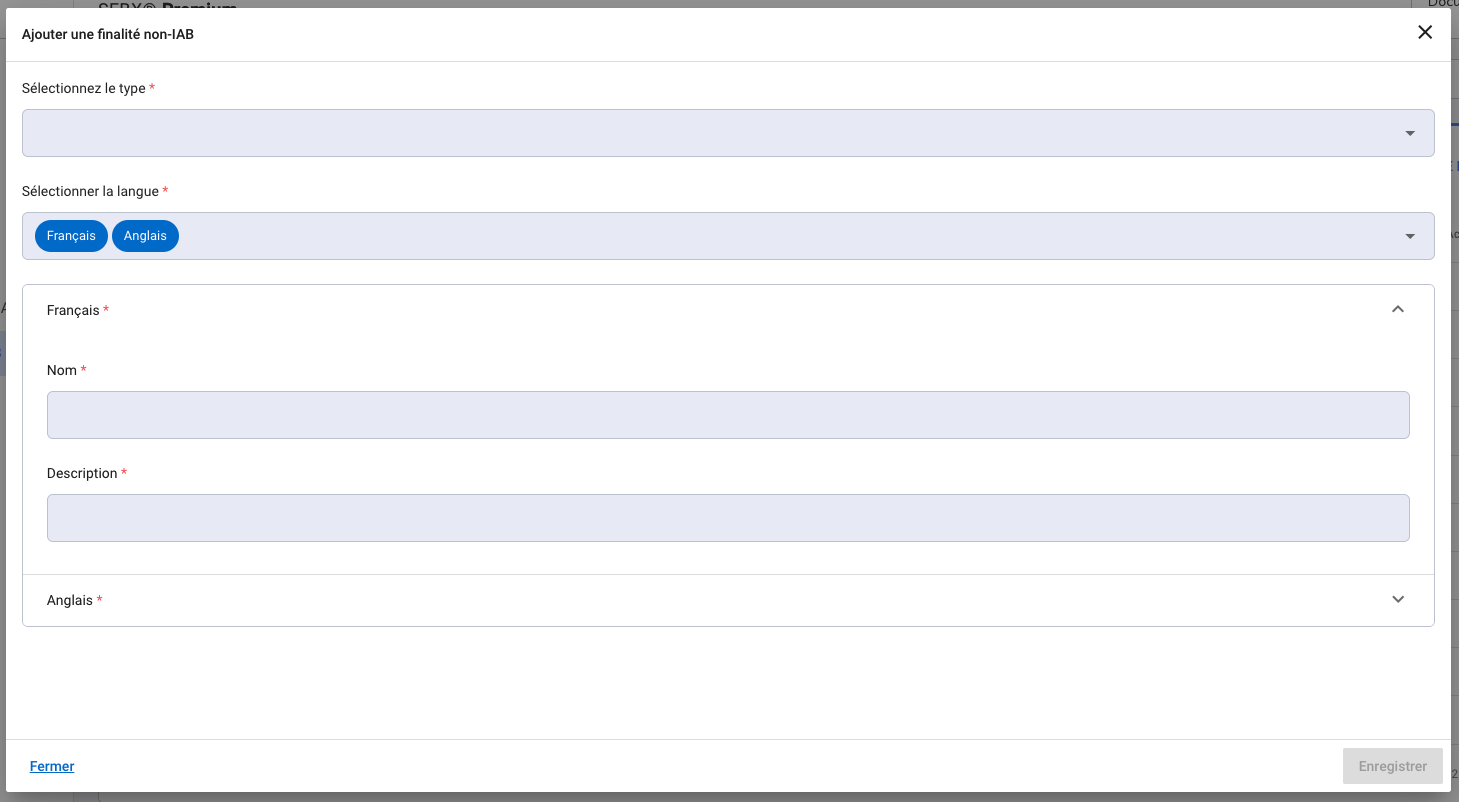Screen dimensions: 1459x802
Task: Deselect the Anglais language chip
Action: tap(145, 235)
